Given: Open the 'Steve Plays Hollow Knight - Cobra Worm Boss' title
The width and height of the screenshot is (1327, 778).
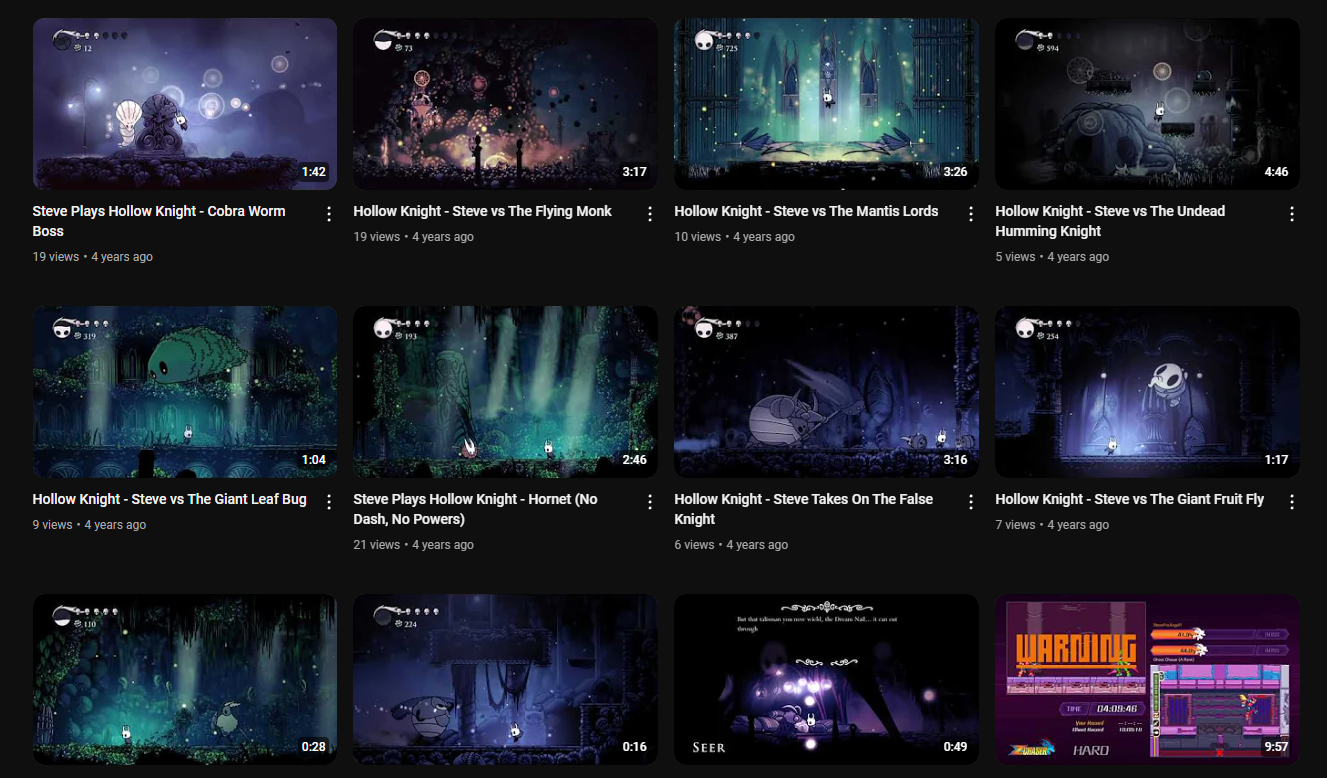Looking at the screenshot, I should (x=159, y=221).
